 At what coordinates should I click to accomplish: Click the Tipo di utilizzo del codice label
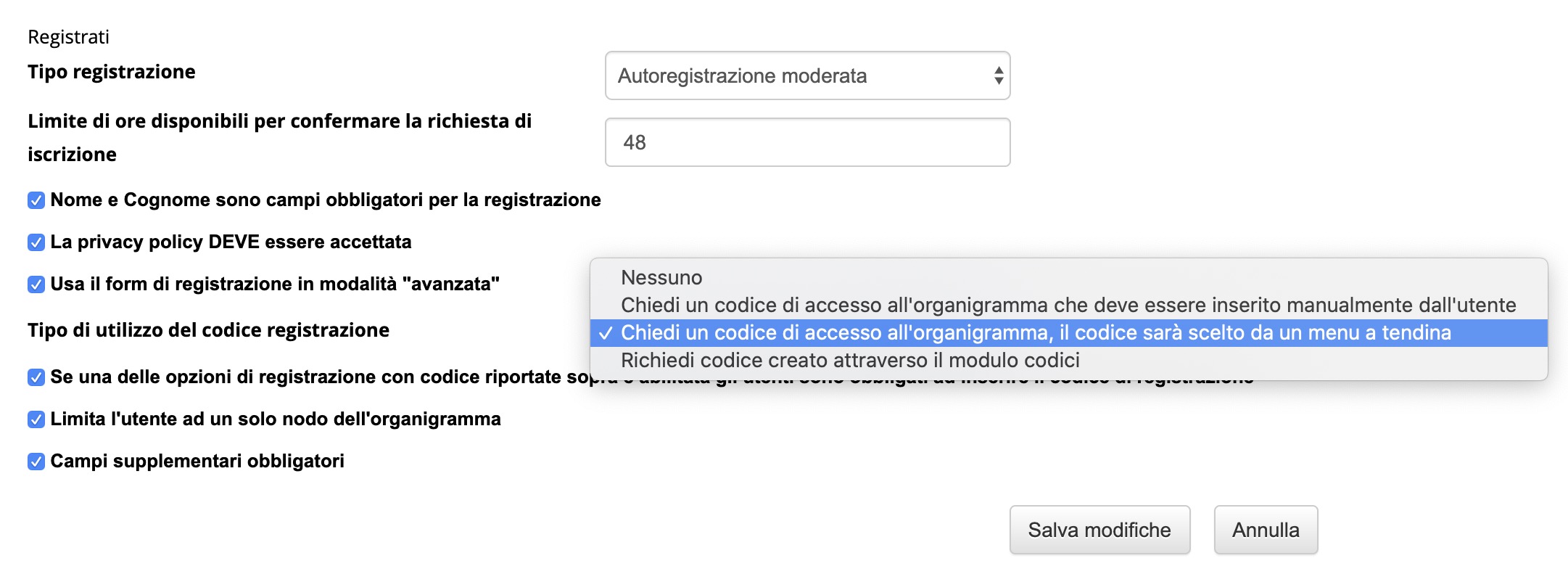click(208, 330)
